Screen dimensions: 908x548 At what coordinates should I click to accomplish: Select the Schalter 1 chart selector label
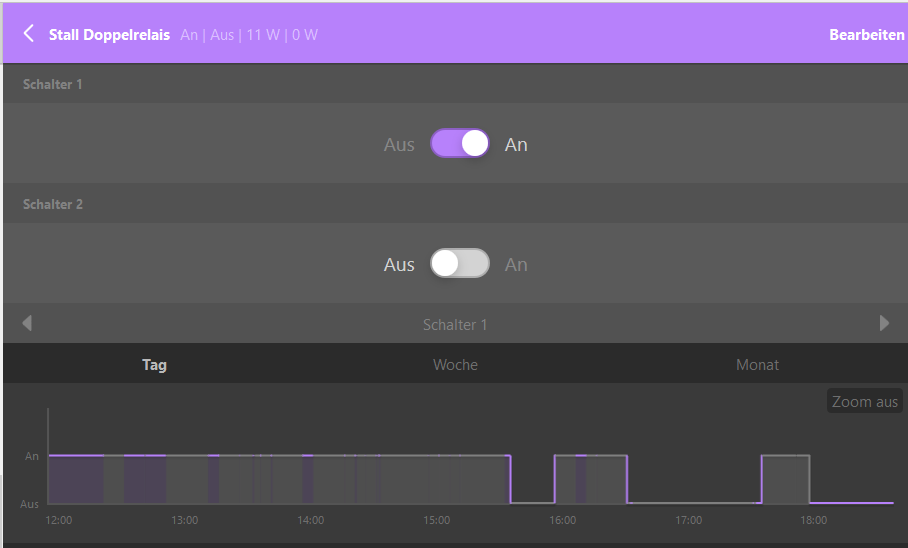point(455,324)
